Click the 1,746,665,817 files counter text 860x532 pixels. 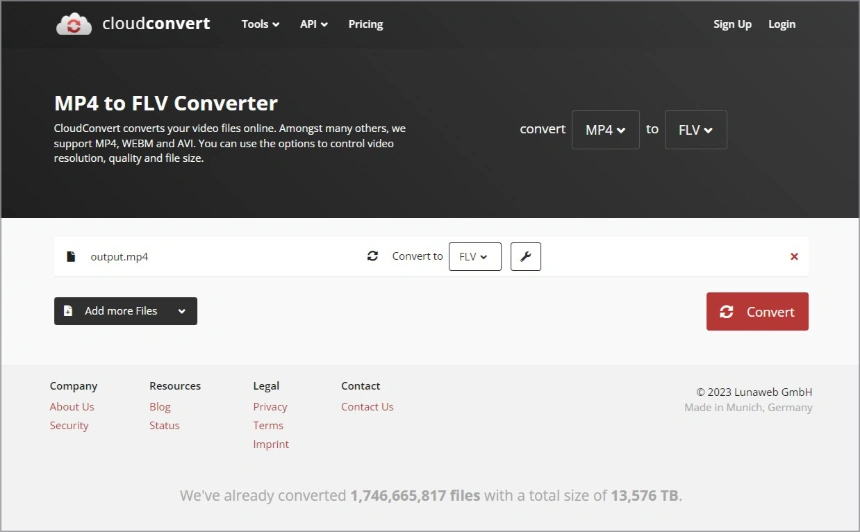(415, 496)
